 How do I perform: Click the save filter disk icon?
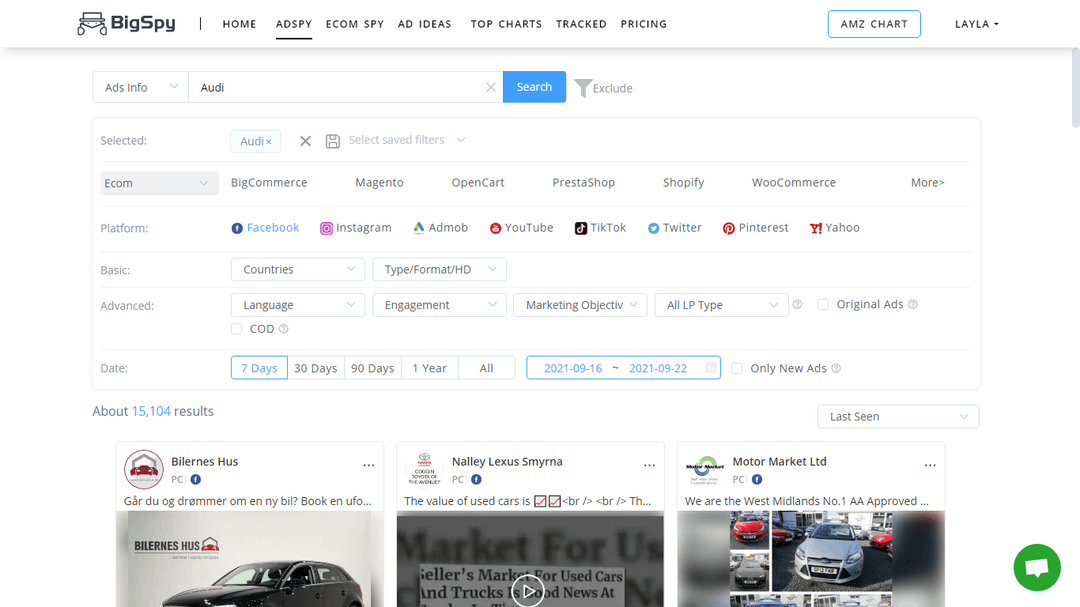pos(333,141)
